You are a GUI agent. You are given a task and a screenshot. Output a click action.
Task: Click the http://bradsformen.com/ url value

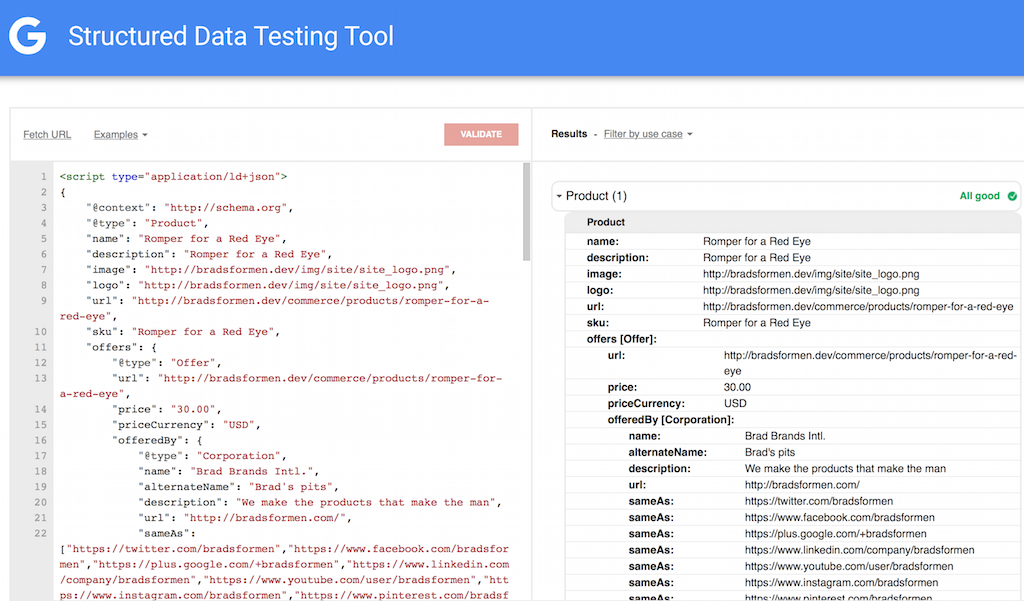tap(802, 485)
